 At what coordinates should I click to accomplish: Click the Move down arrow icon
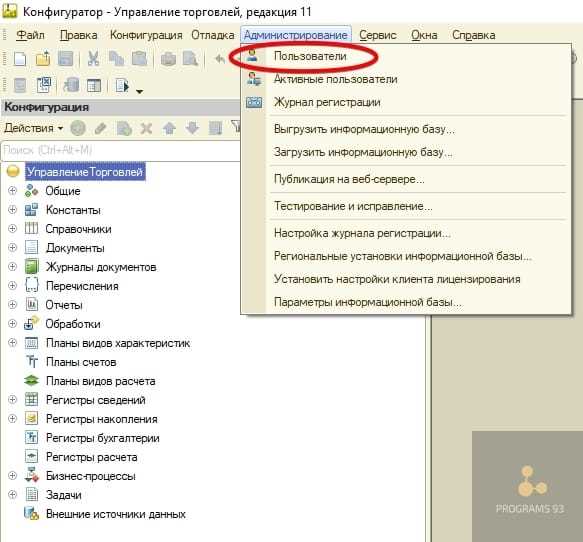pyautogui.click(x=192, y=129)
